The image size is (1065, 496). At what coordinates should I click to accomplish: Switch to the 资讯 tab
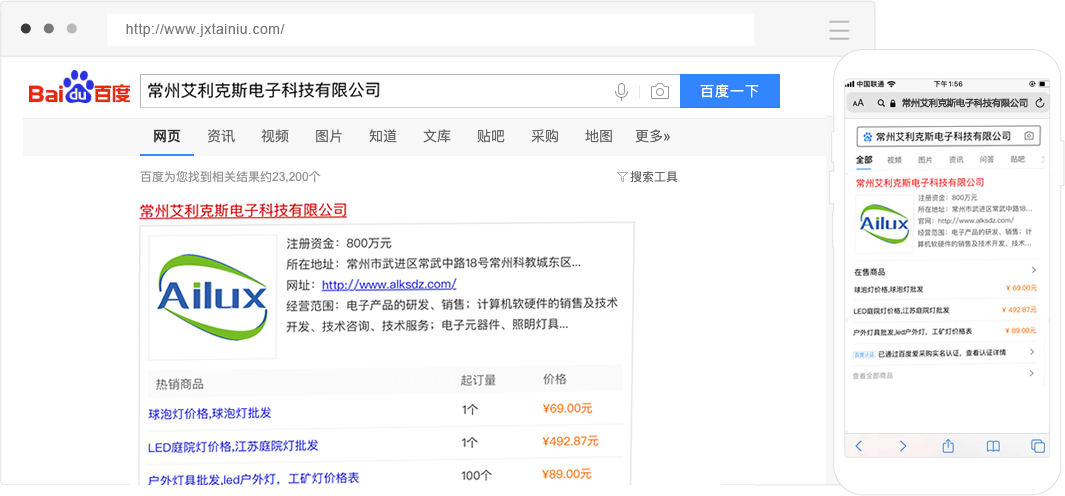pos(221,136)
